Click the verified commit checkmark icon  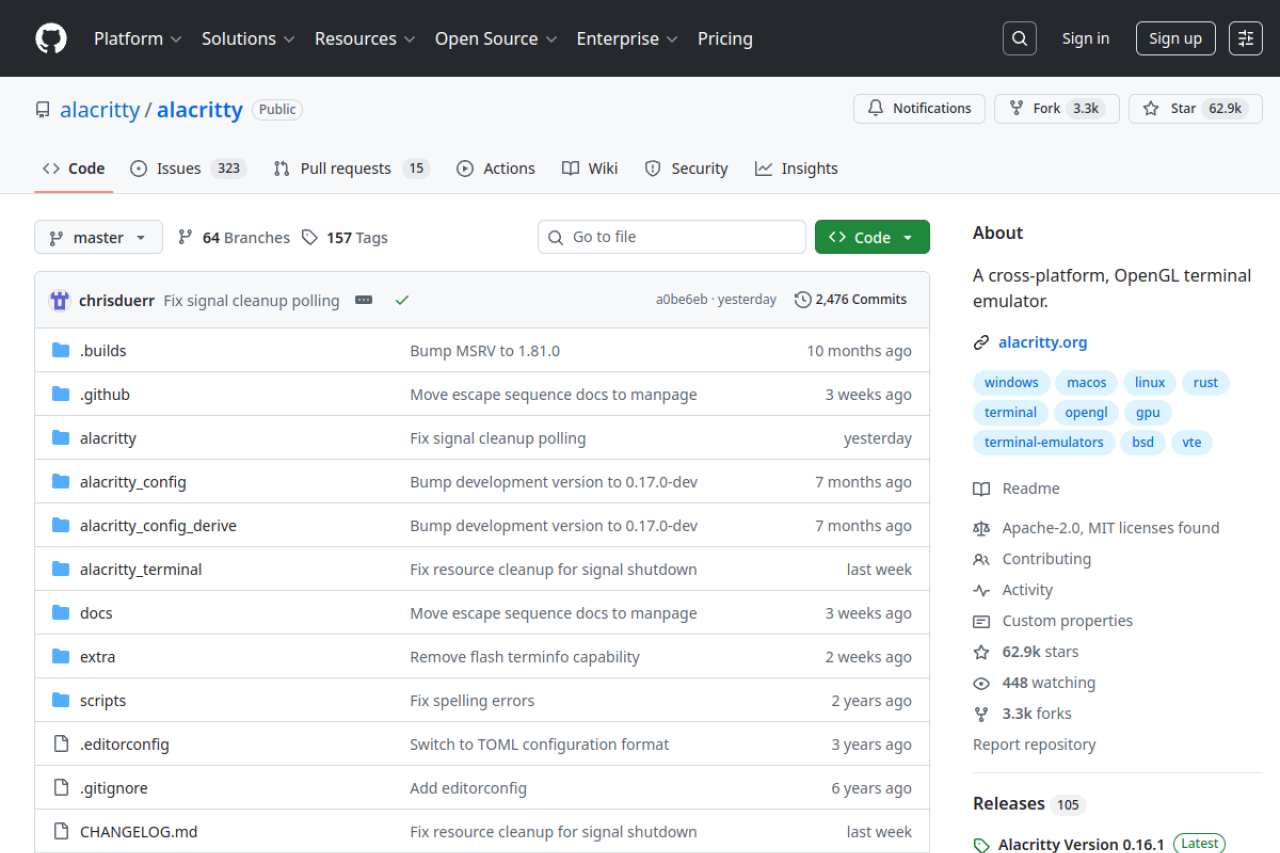(401, 299)
